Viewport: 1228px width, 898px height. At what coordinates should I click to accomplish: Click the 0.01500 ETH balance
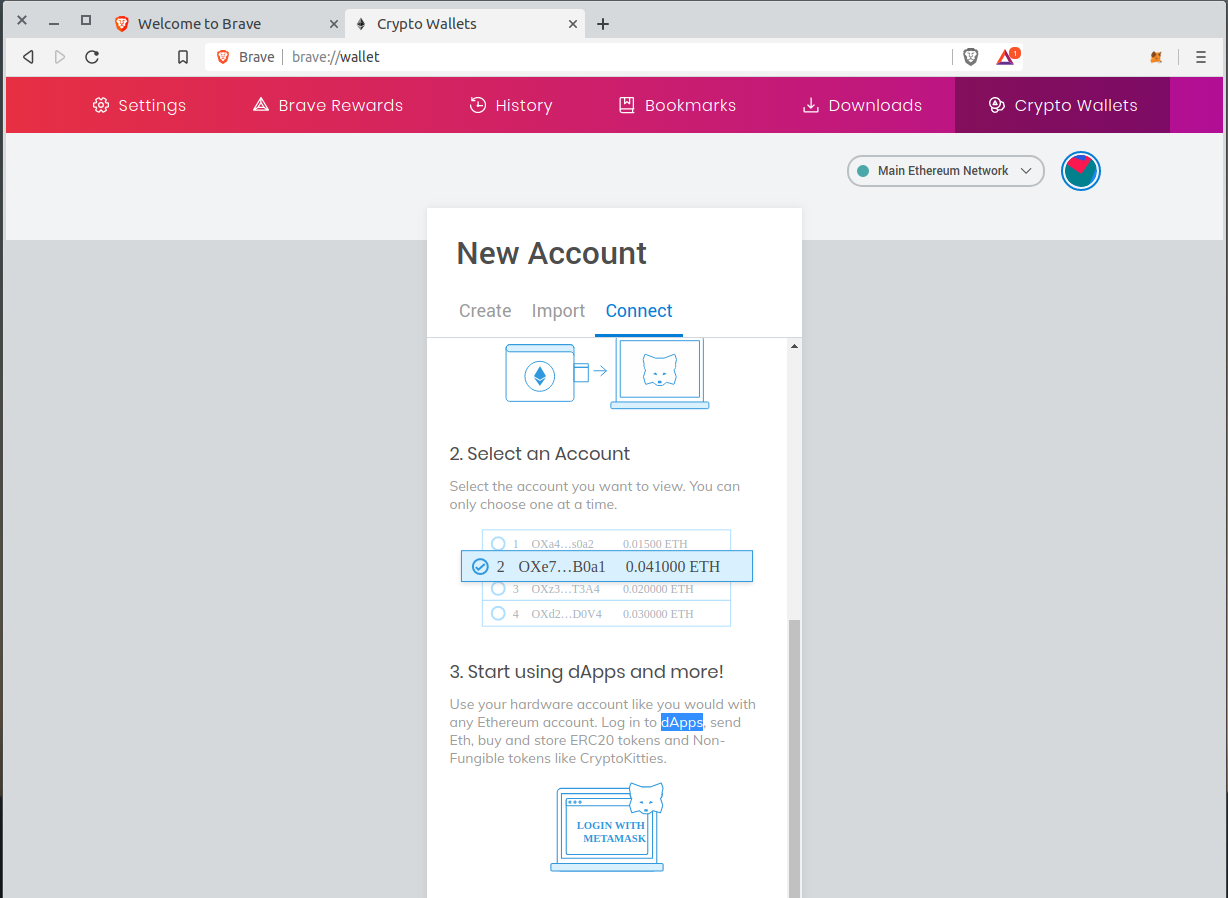tap(655, 544)
